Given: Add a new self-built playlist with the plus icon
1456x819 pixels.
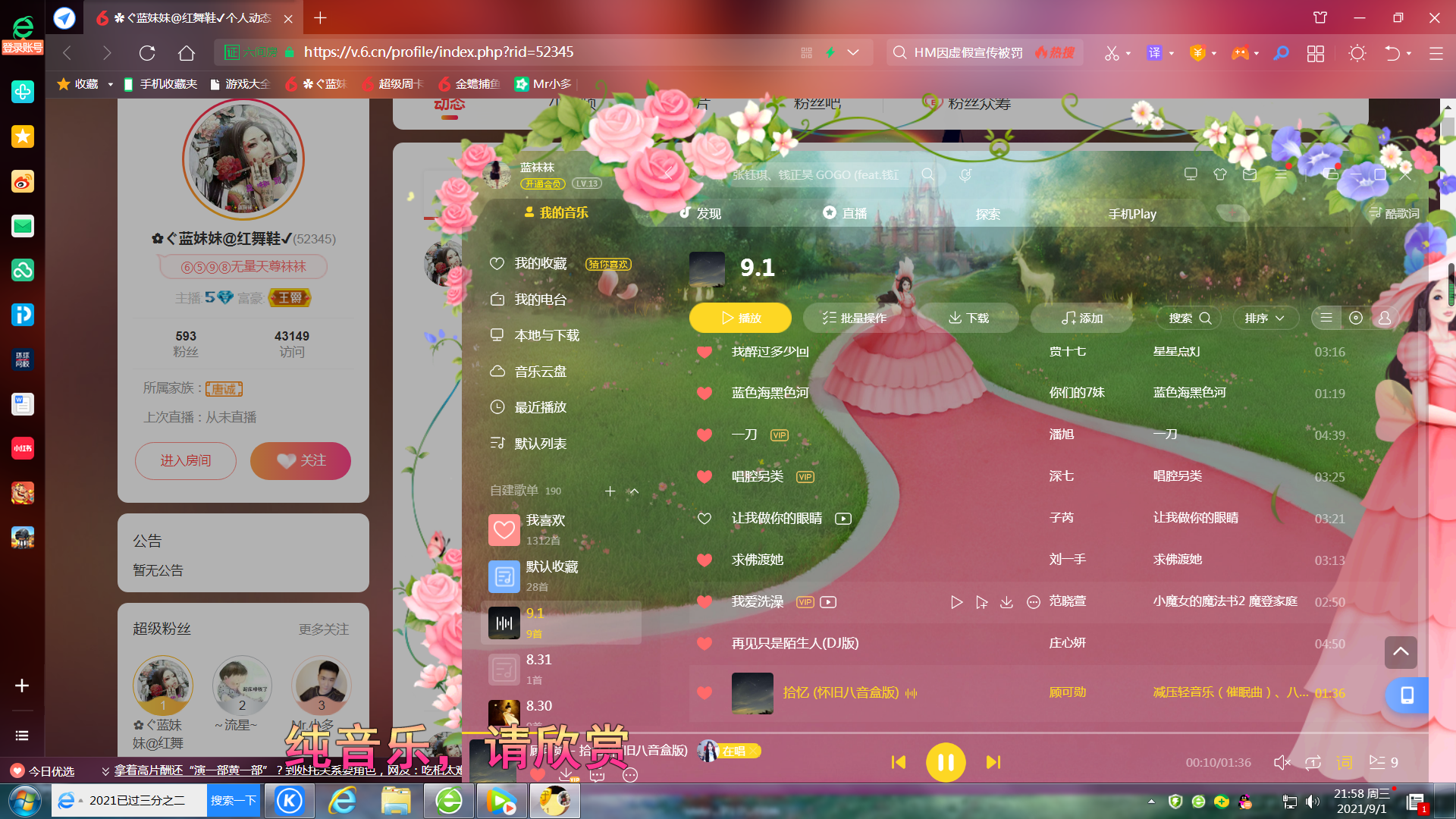Looking at the screenshot, I should tap(610, 491).
